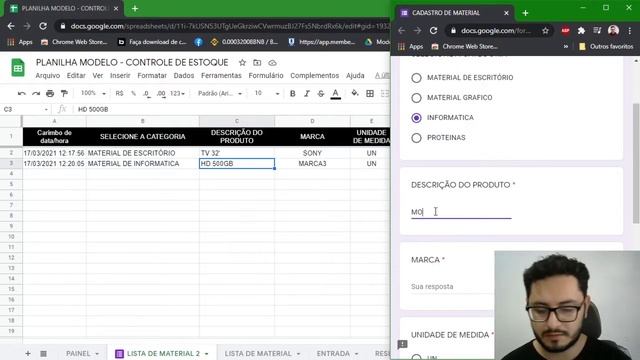Click the MARCA Sua resposta field
This screenshot has height=360, width=640.
click(x=452, y=287)
